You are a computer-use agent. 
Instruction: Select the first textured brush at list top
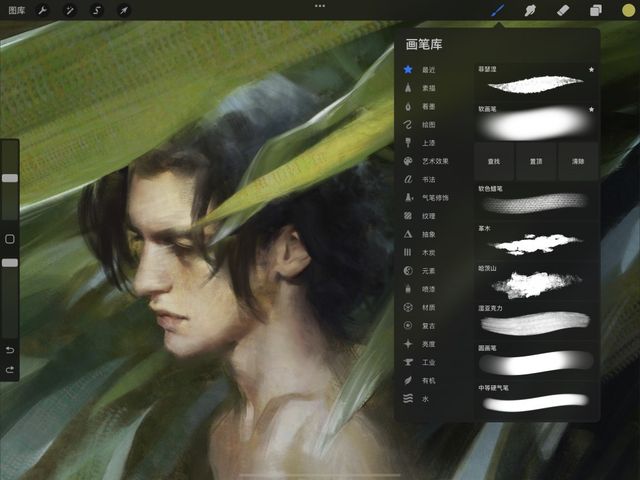pyautogui.click(x=536, y=82)
